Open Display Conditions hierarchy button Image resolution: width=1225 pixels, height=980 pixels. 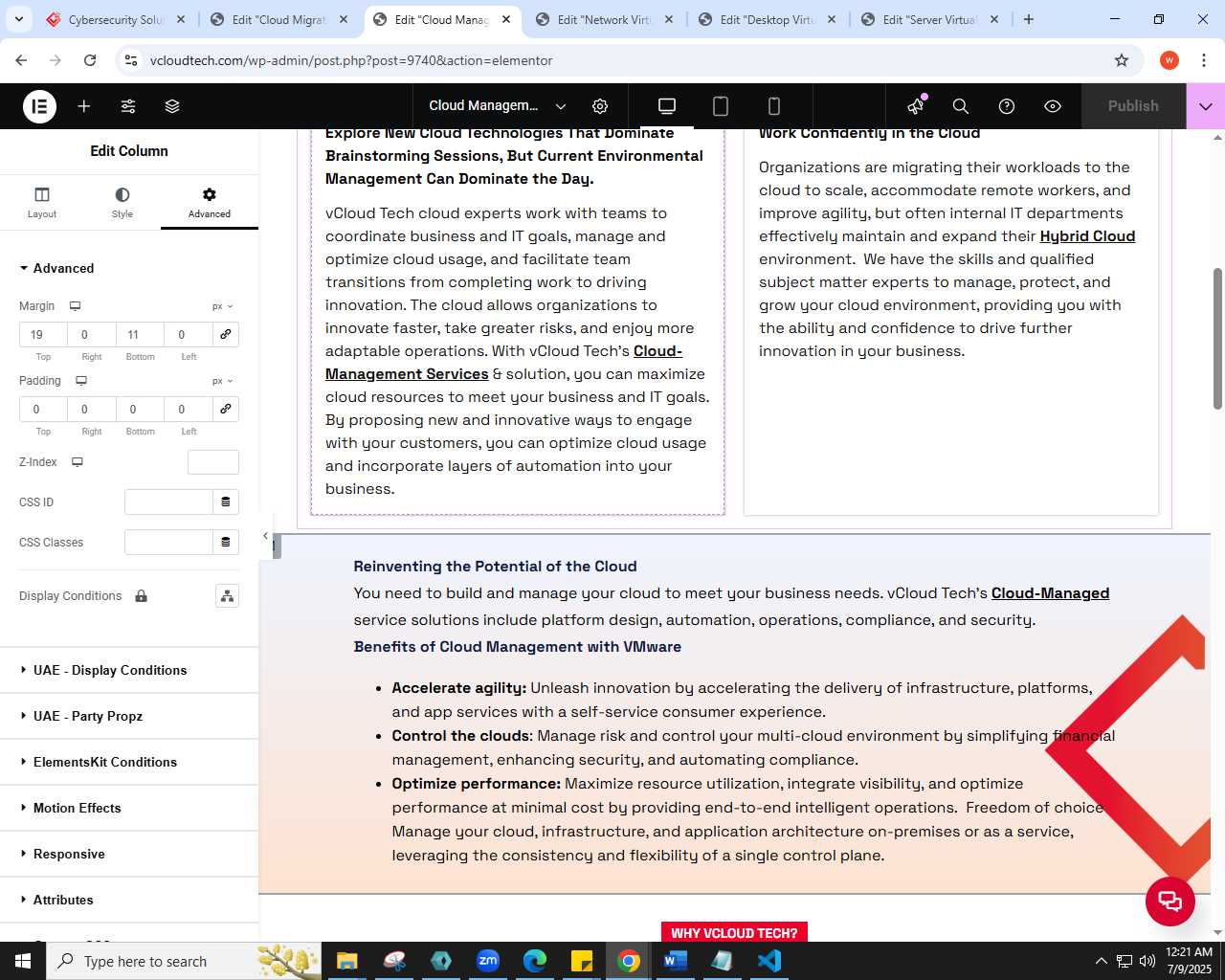click(x=227, y=596)
